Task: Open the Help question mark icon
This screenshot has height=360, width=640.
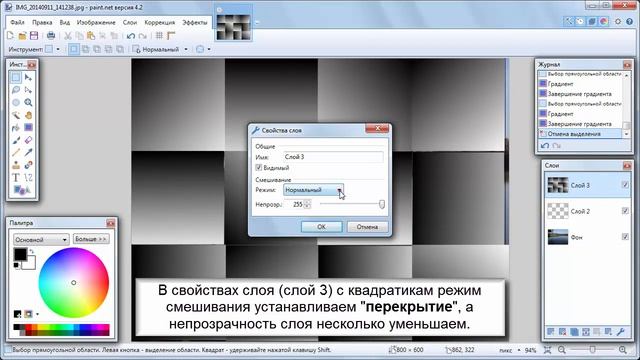Action: coord(630,21)
